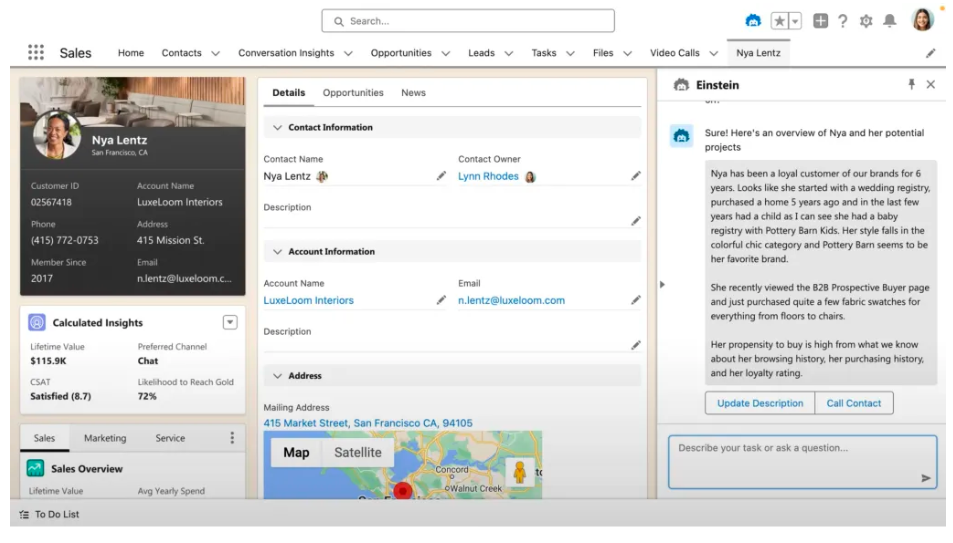The image size is (953, 543).
Task: Switch map to Satellite view
Action: tap(357, 453)
